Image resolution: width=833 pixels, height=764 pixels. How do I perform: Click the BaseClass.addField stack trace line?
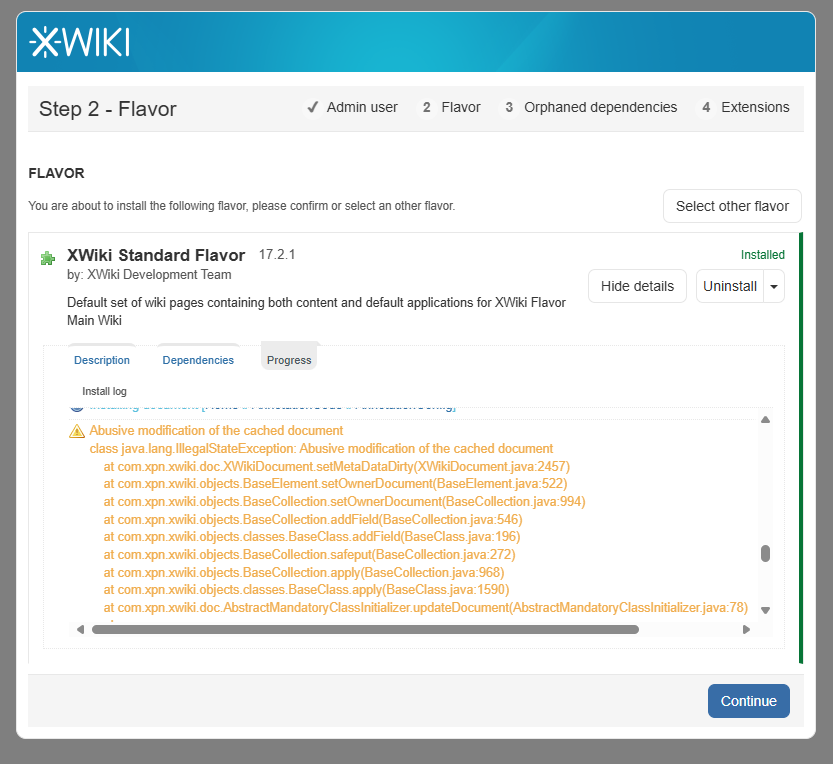312,537
